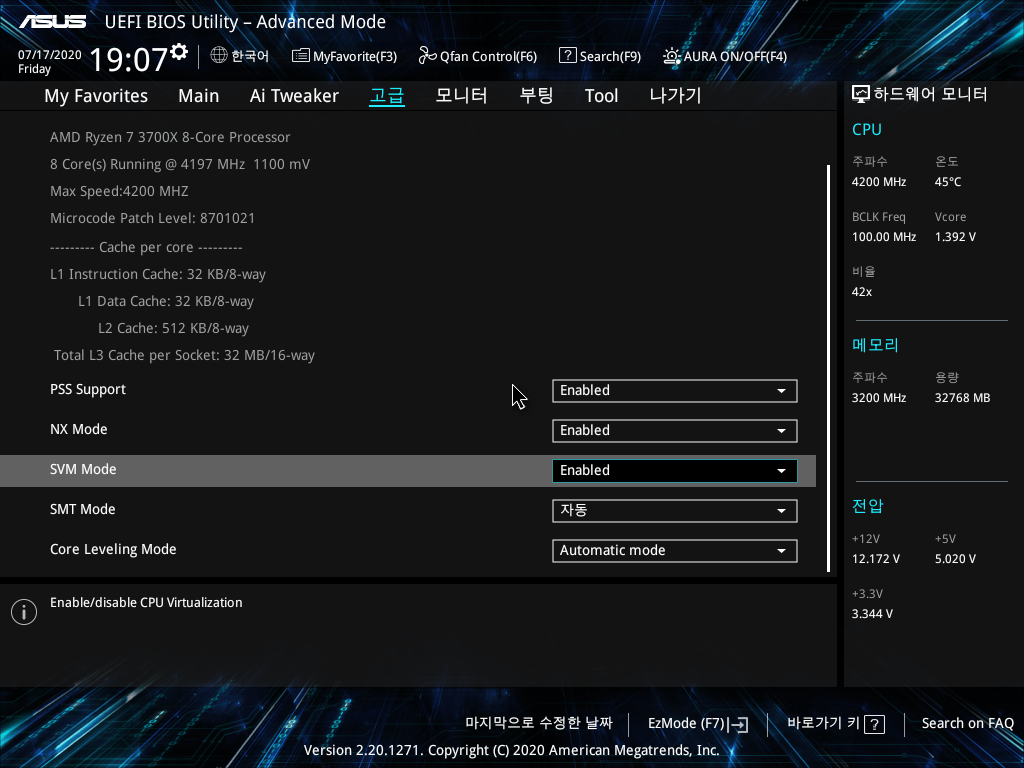Open MyFavorite(F3) list icon
Screen dimensions: 1024x768
point(300,56)
